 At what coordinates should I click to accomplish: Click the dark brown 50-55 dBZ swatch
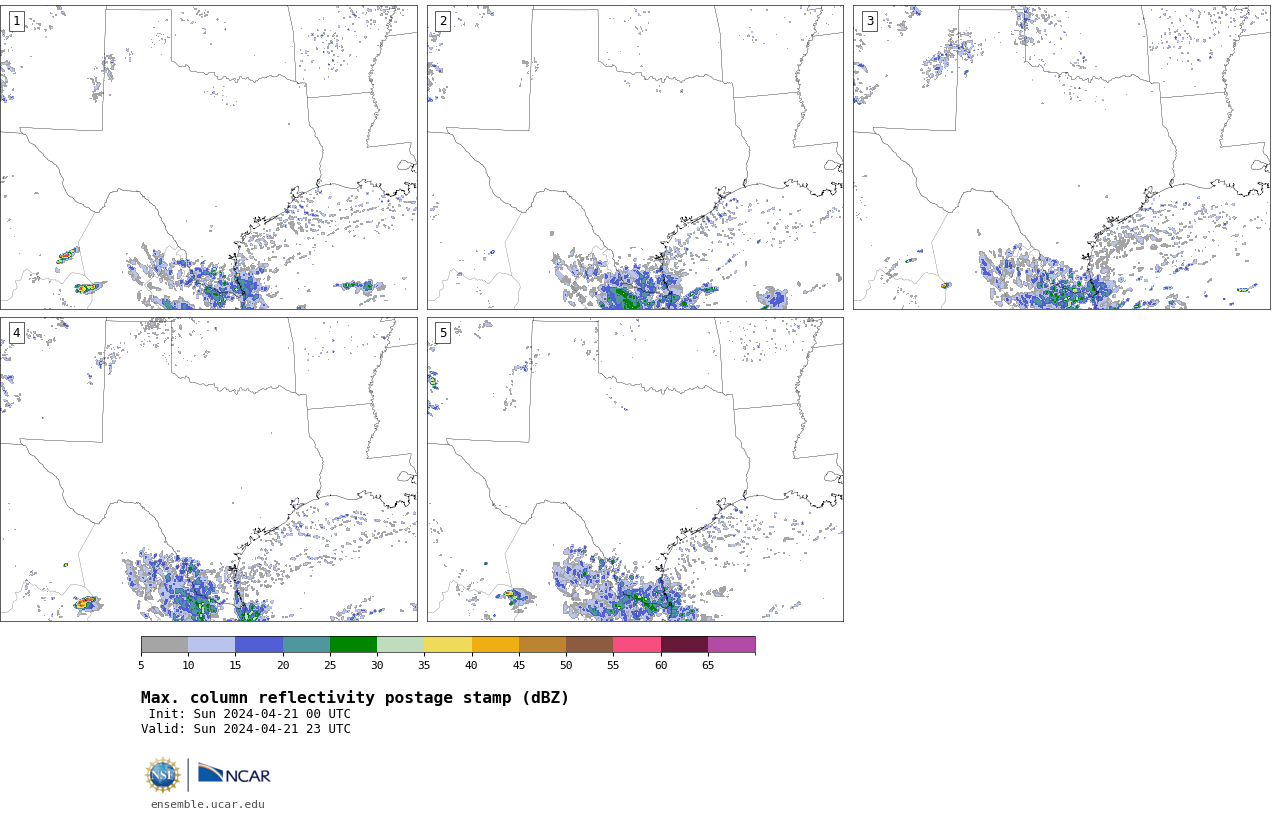click(590, 645)
